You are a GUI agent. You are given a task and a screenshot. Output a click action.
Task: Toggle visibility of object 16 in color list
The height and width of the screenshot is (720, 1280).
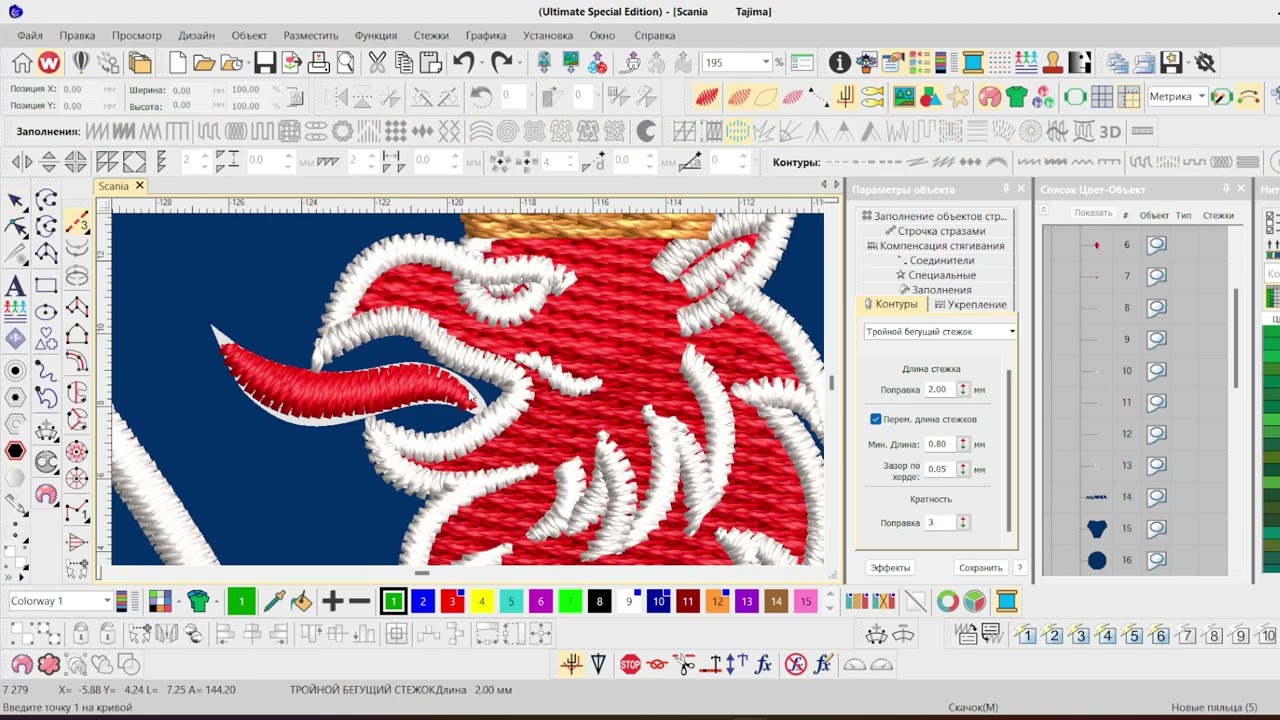click(1157, 560)
